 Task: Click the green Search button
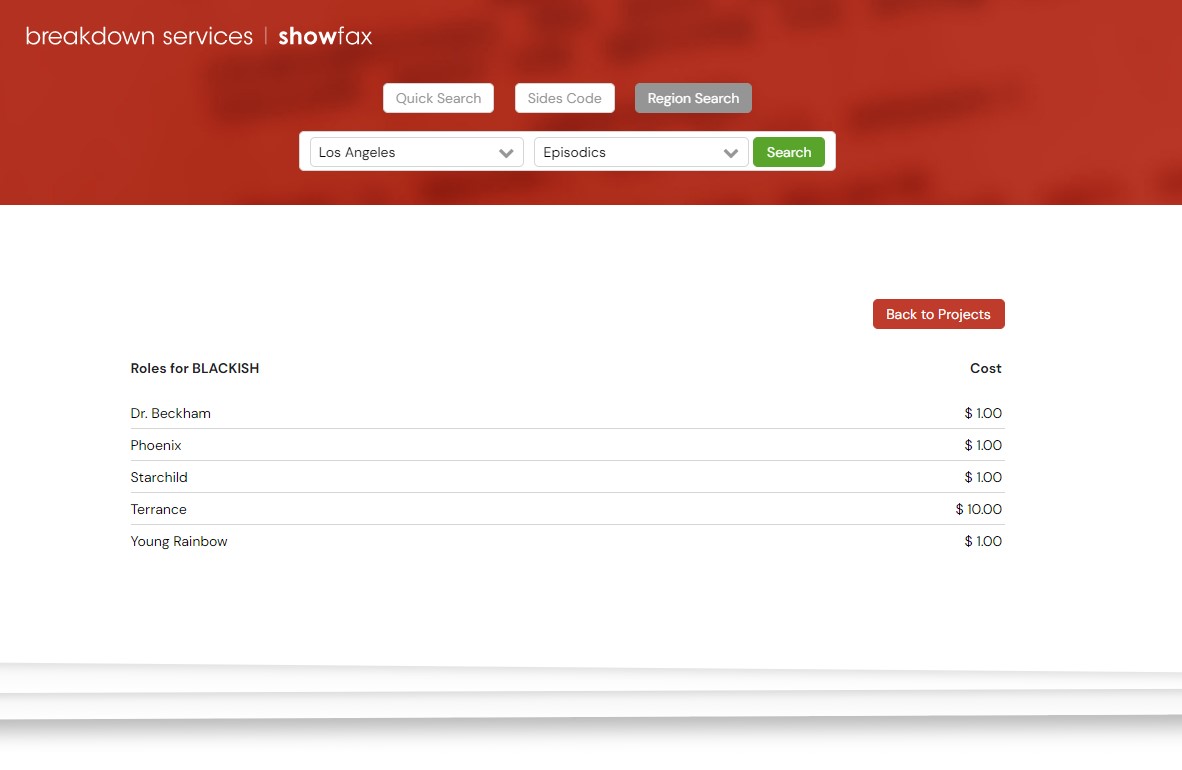[789, 152]
